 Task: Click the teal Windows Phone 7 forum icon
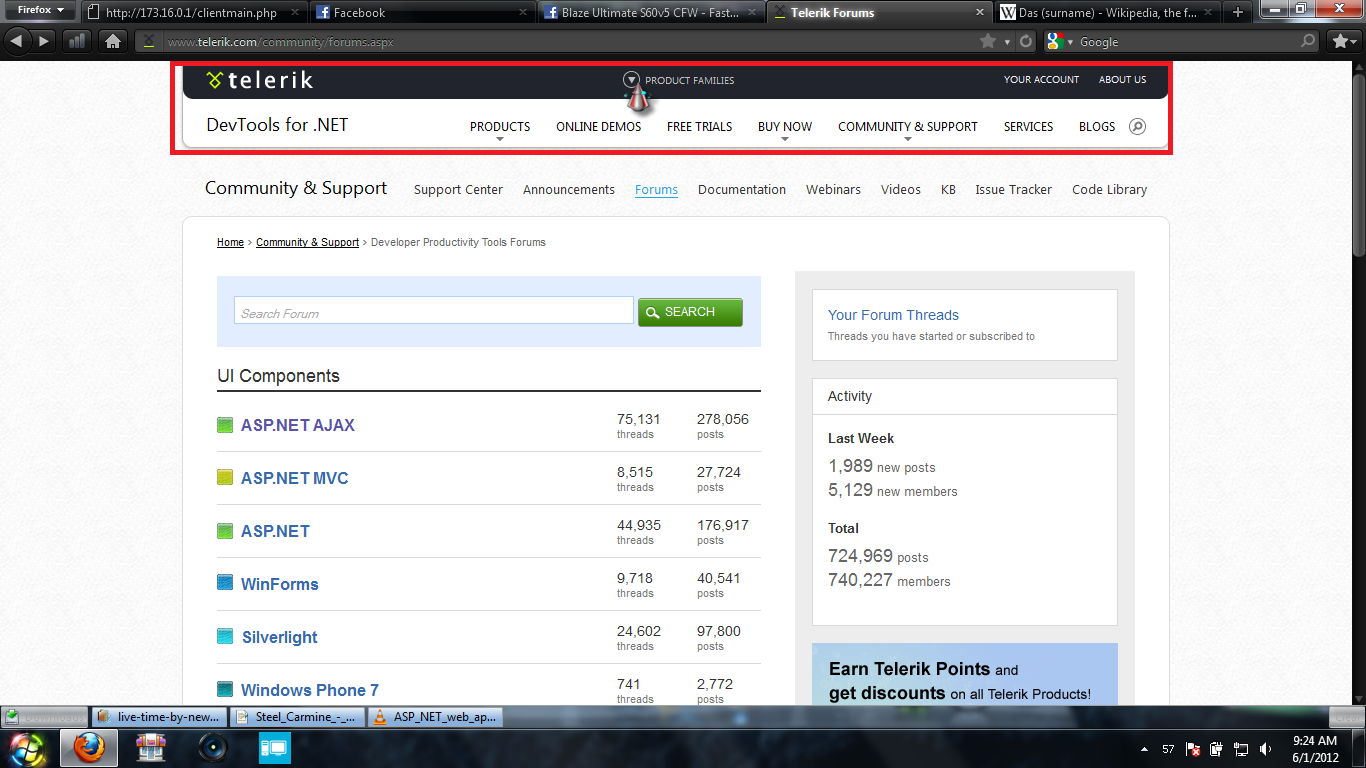[x=225, y=689]
